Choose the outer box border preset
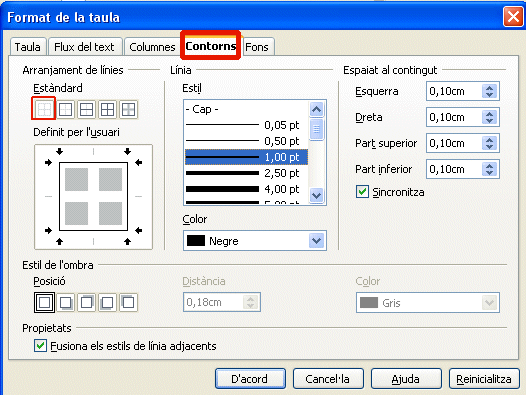The height and width of the screenshot is (395, 526). coord(65,109)
